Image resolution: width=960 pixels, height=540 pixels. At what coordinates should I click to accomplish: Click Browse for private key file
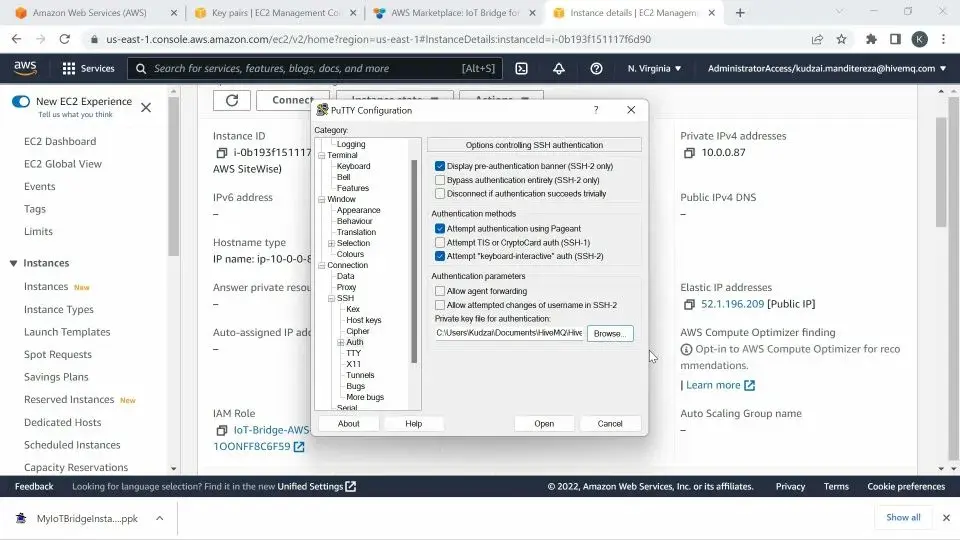coord(610,334)
